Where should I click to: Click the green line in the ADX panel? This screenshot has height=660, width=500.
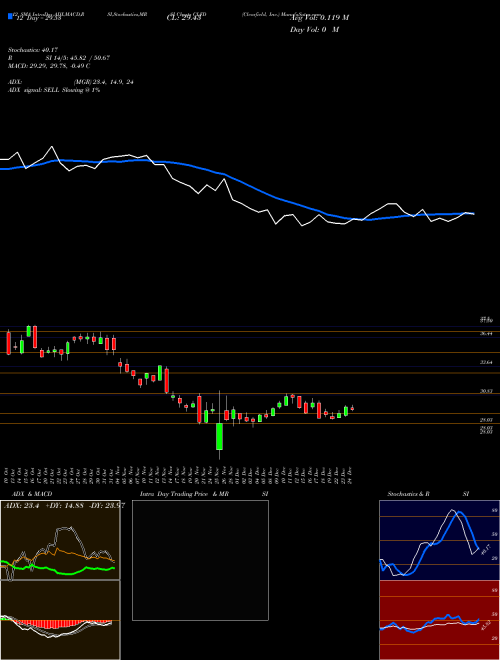[x=58, y=568]
